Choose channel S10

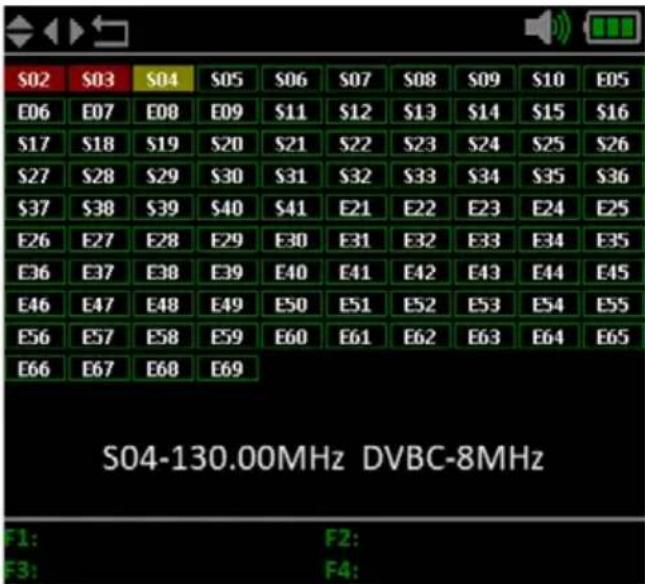549,79
